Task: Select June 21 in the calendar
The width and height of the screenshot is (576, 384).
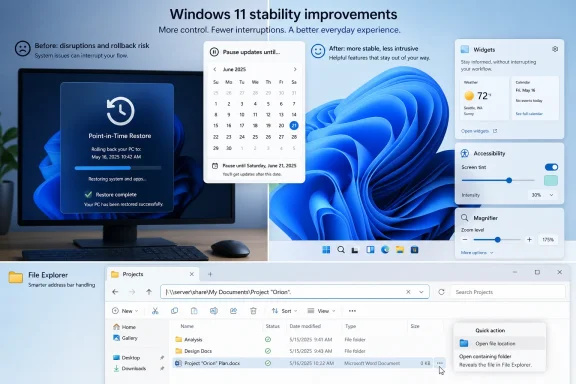Action: click(294, 125)
